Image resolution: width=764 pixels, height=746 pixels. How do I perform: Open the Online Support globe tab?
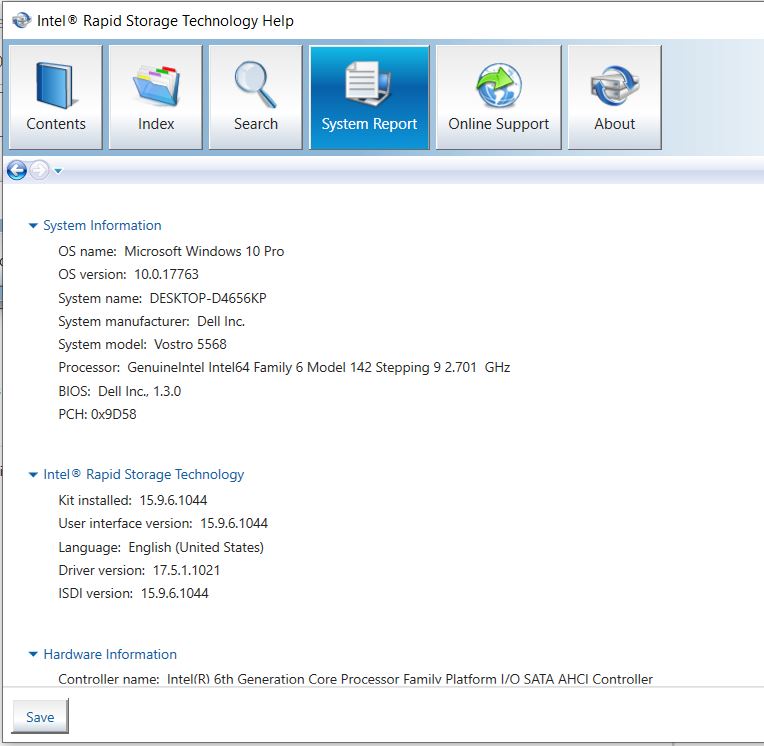coord(498,97)
